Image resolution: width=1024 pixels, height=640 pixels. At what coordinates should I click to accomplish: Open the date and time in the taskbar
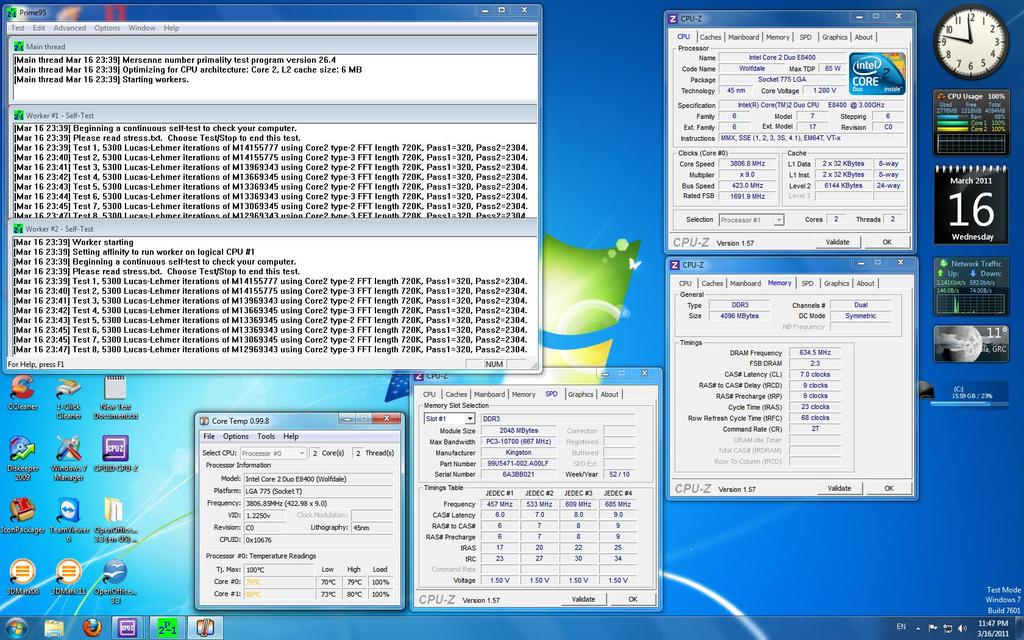tap(993, 628)
